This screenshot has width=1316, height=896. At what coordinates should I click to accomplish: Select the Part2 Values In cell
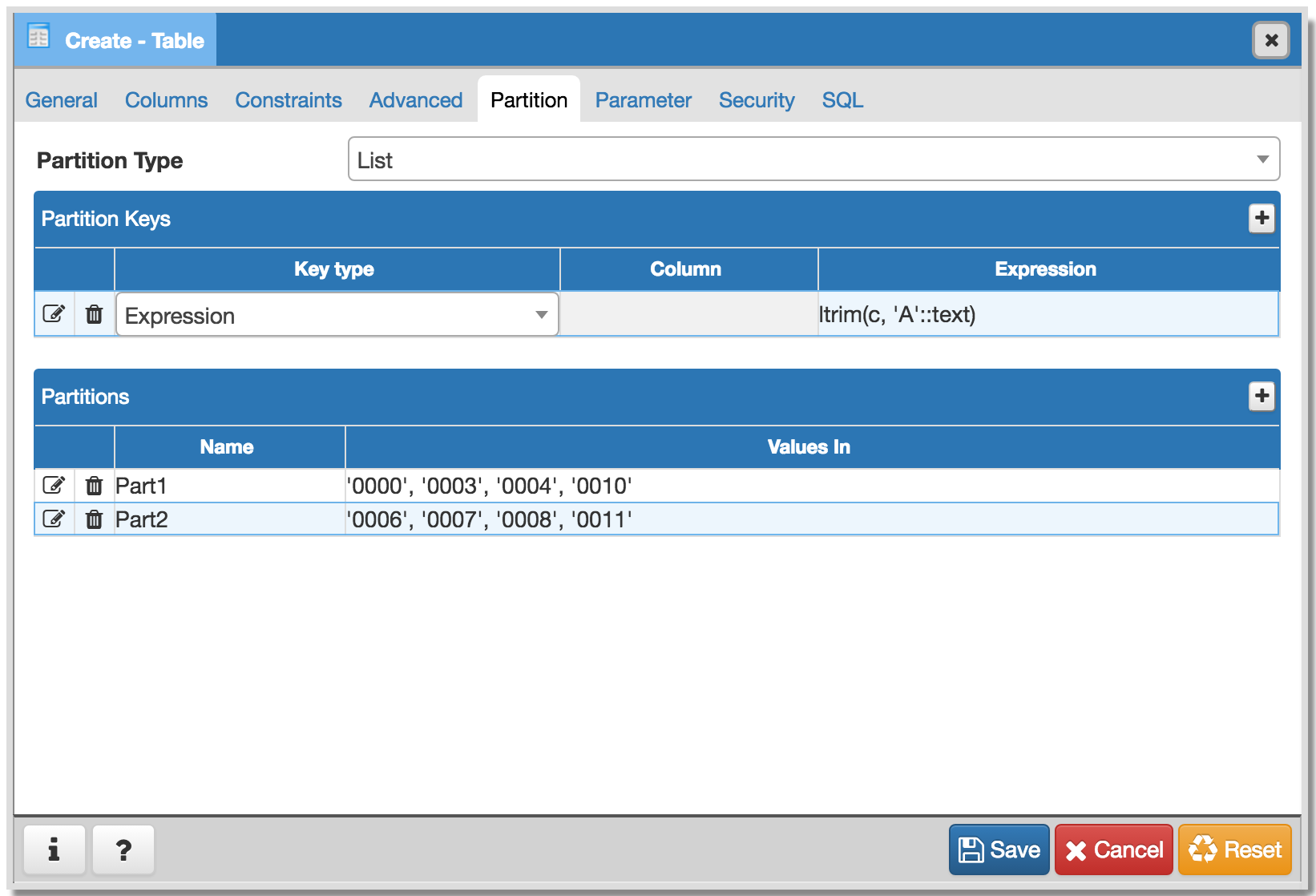pyautogui.click(x=811, y=519)
